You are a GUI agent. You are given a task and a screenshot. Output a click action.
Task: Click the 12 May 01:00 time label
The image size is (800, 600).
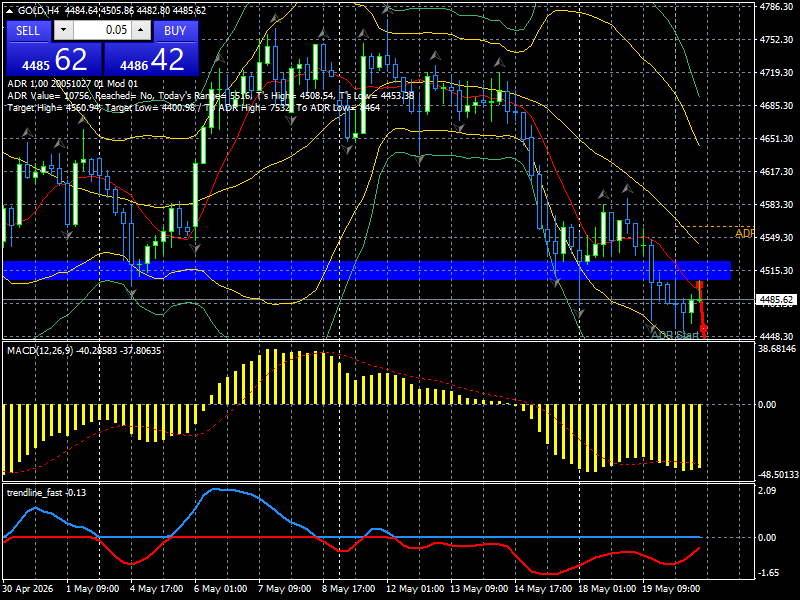pos(415,589)
